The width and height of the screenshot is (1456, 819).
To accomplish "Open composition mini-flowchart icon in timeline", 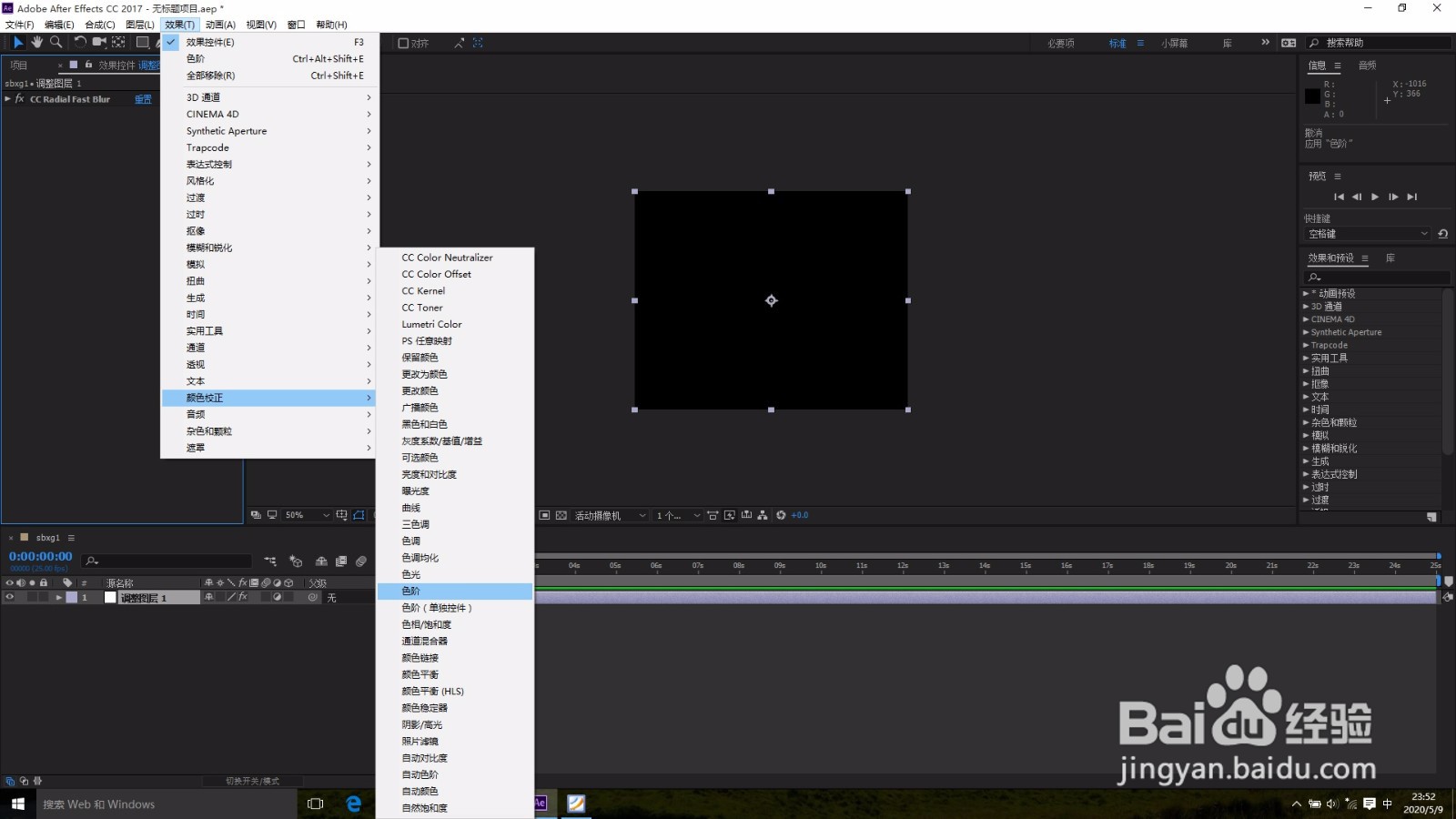I will point(270,561).
